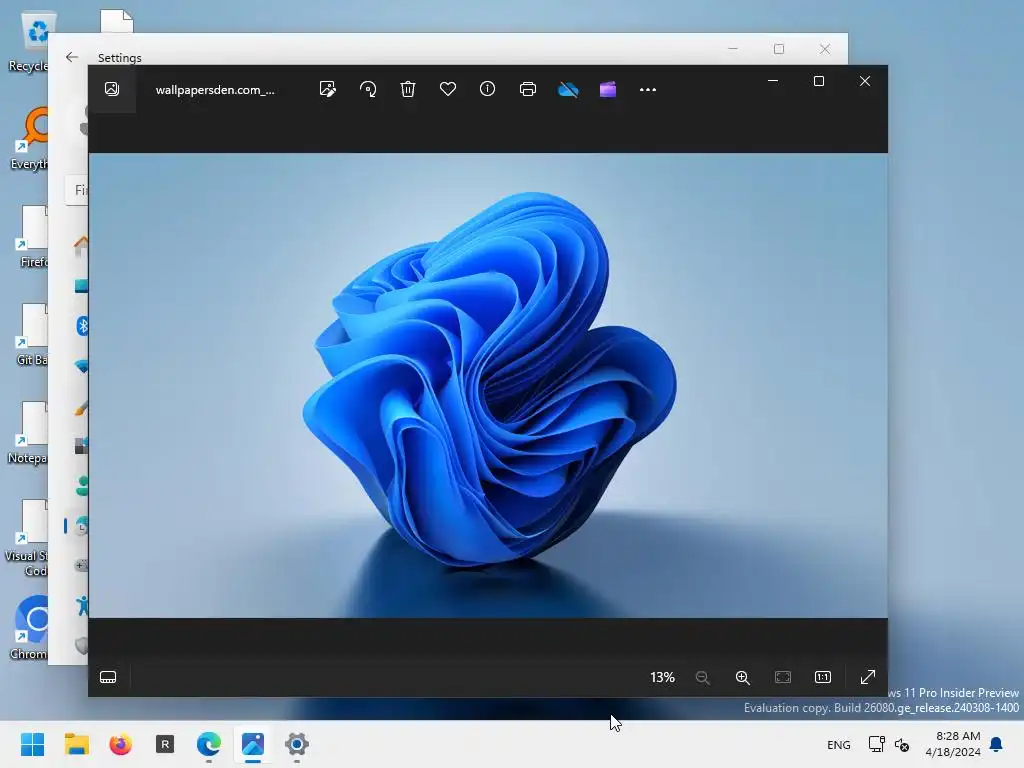Switch to Photos app on the taskbar
1024x768 pixels.
[x=253, y=744]
